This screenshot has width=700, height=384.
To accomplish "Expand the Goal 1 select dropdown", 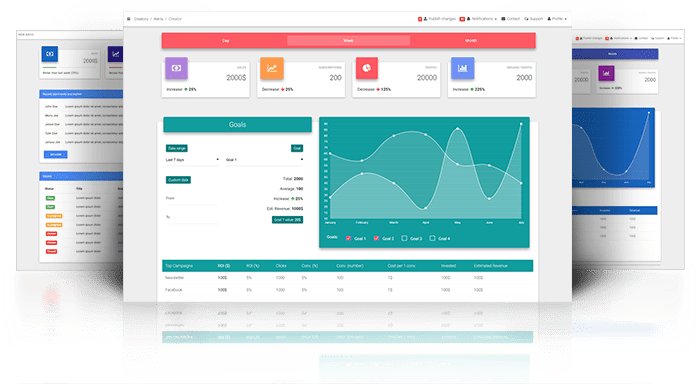I will pos(264,160).
